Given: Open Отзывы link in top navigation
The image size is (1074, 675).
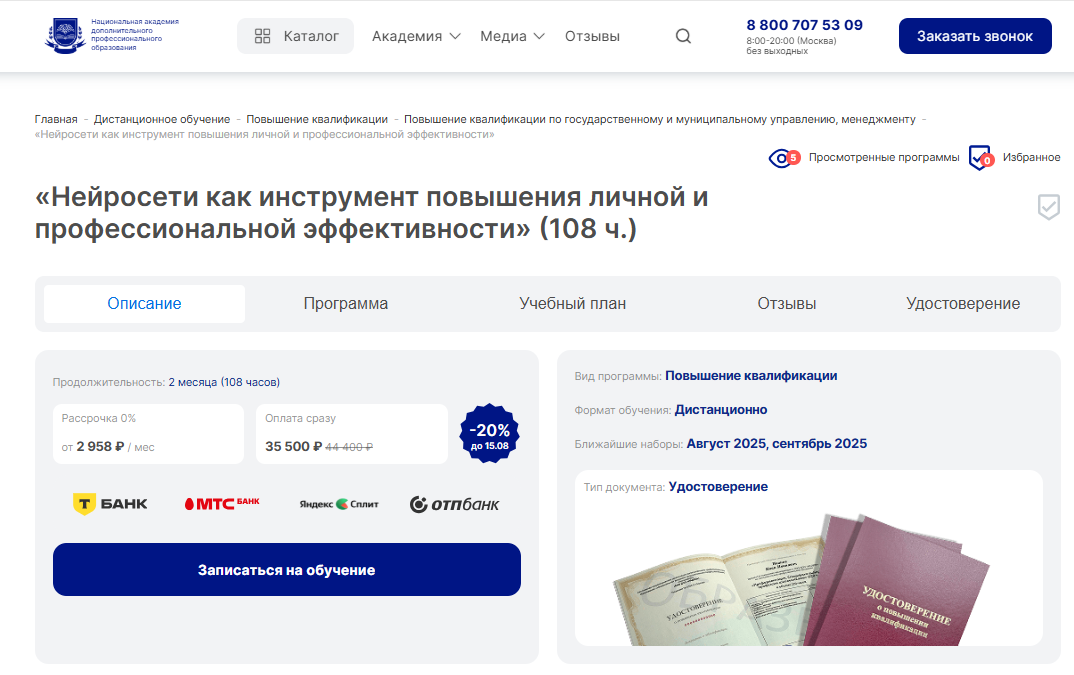Looking at the screenshot, I should (592, 36).
